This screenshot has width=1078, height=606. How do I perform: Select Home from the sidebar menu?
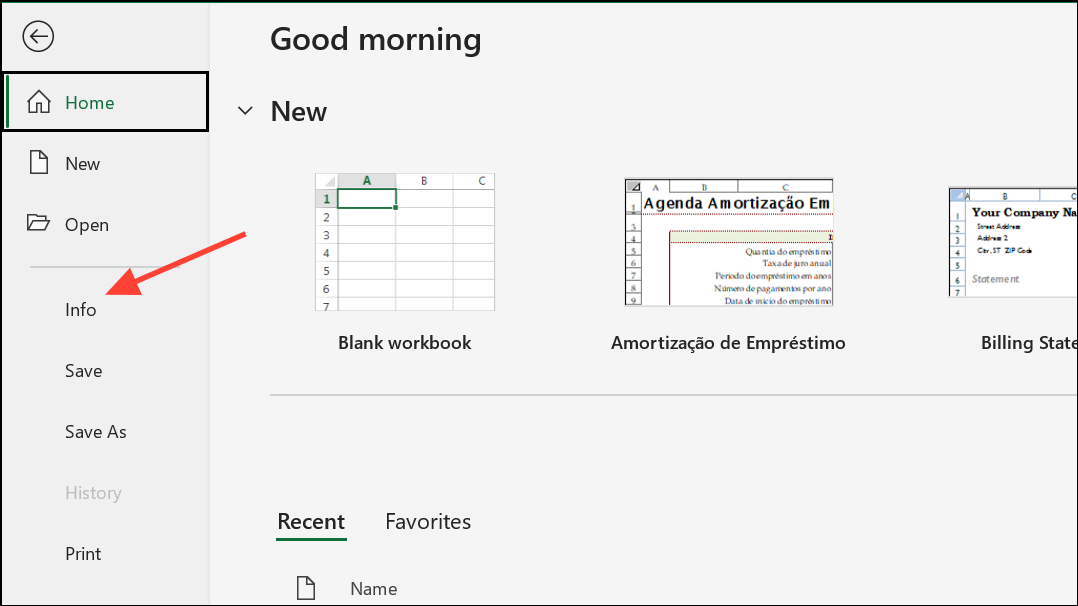89,101
